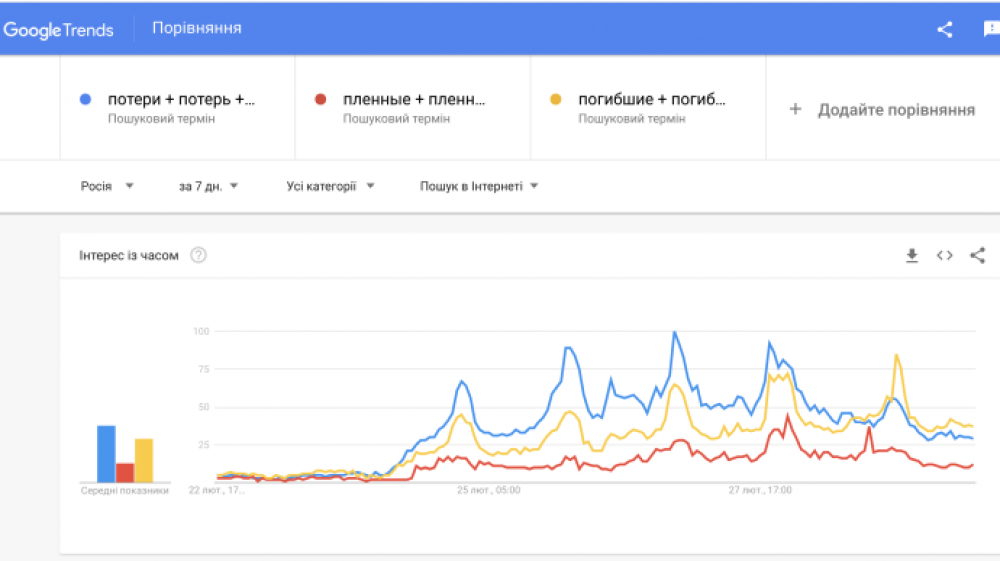Viewport: 1000px width, 561px height.
Task: Click the blue line peak at 100
Action: [x=674, y=333]
